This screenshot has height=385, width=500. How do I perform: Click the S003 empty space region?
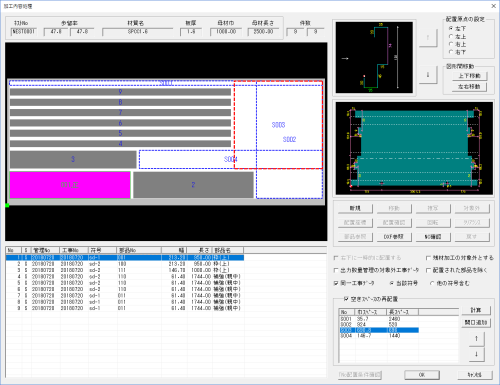click(278, 125)
